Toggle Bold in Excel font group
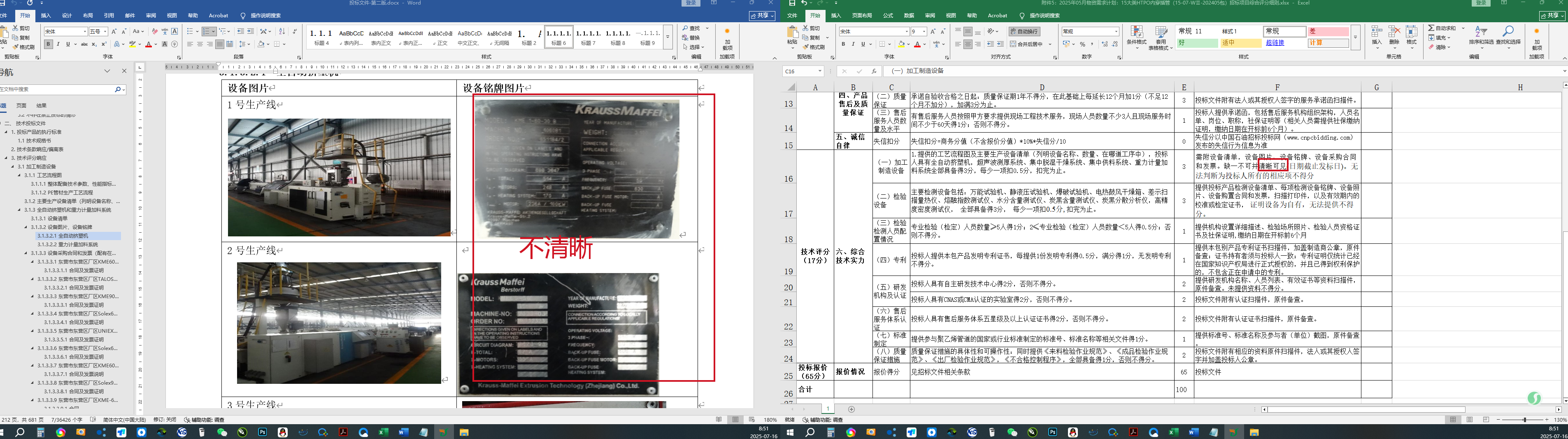Viewport: 1568px width, 439px height. [843, 44]
